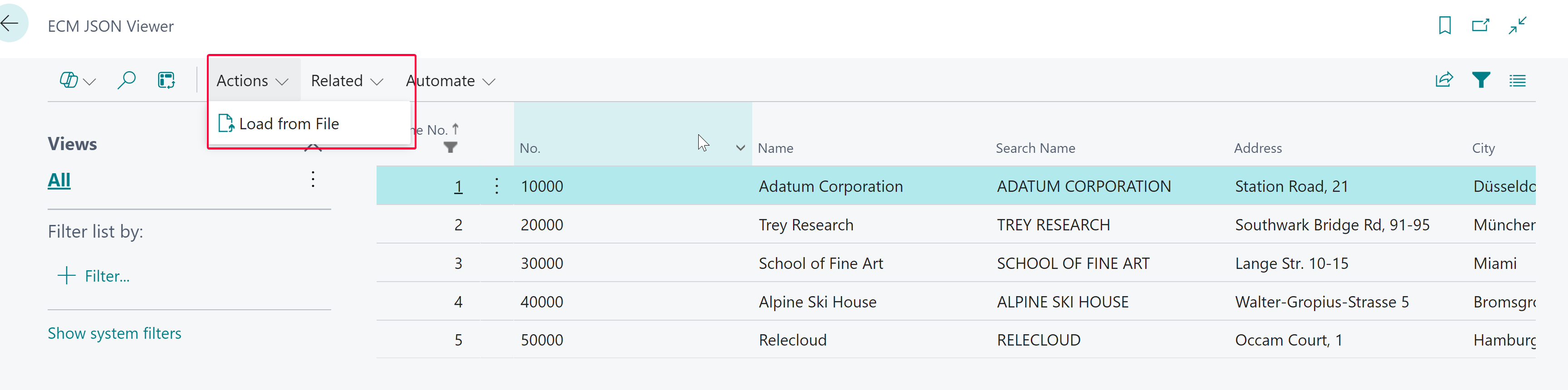Screen dimensions: 1568x390
Task: Click the collapse page arrows icon
Action: pos(1518,25)
